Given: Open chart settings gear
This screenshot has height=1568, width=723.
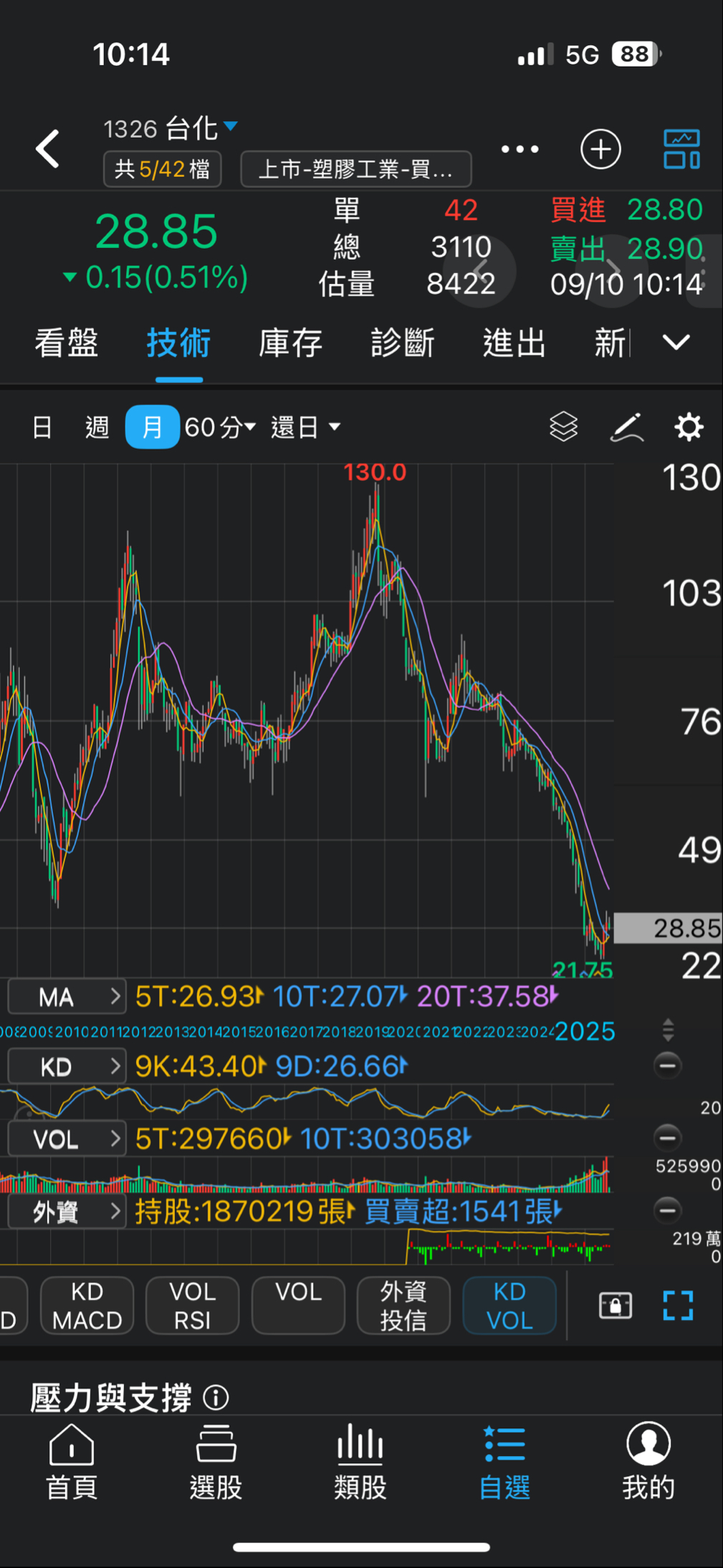Looking at the screenshot, I should coord(689,427).
